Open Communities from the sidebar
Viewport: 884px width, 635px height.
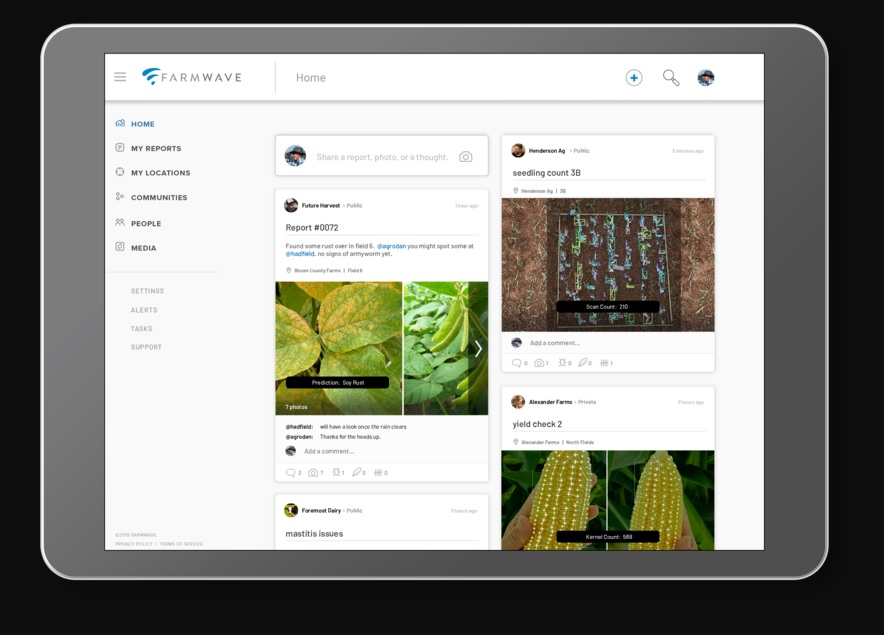(x=158, y=198)
